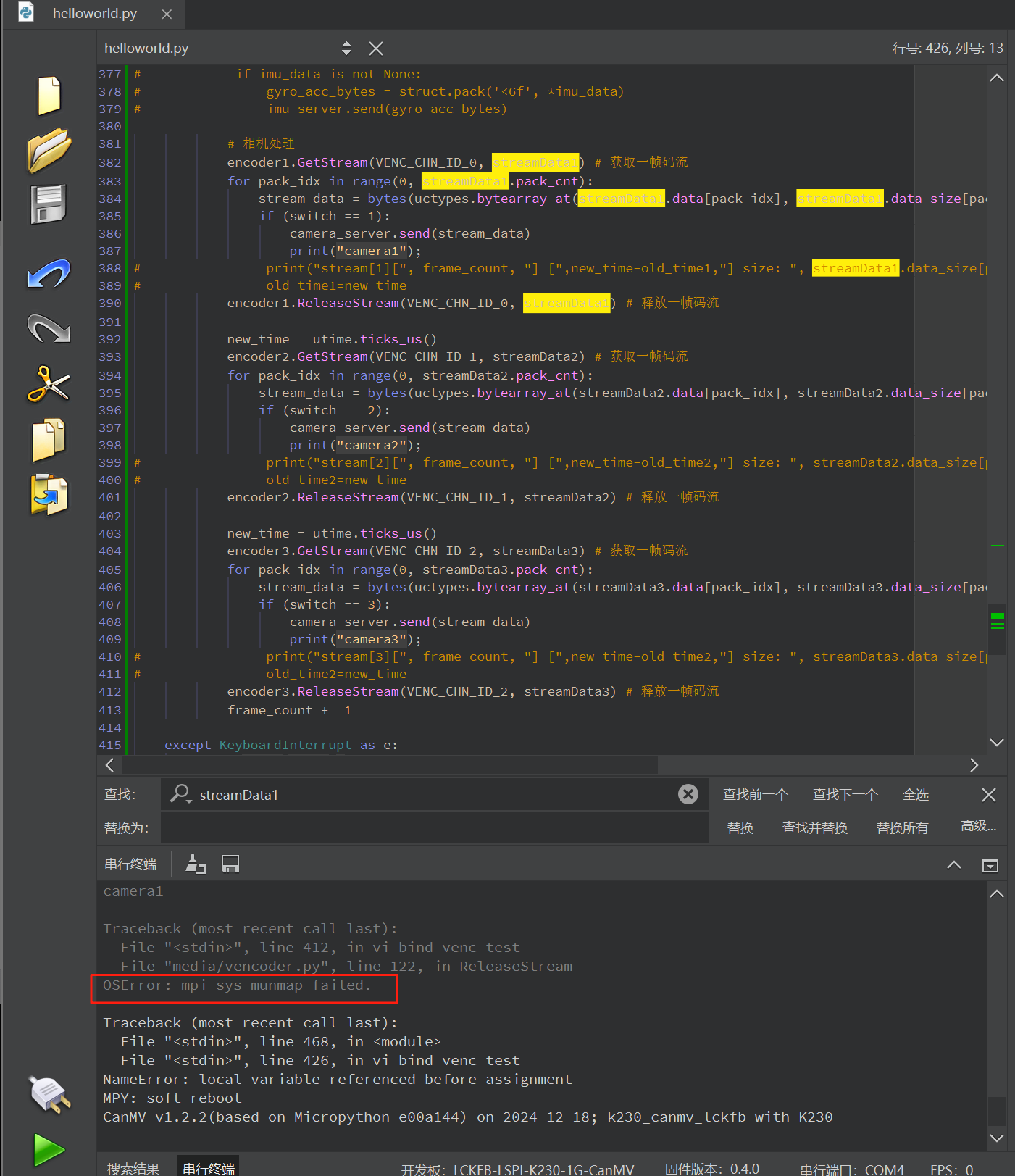
Task: Save serial terminal output to file
Action: point(230,864)
